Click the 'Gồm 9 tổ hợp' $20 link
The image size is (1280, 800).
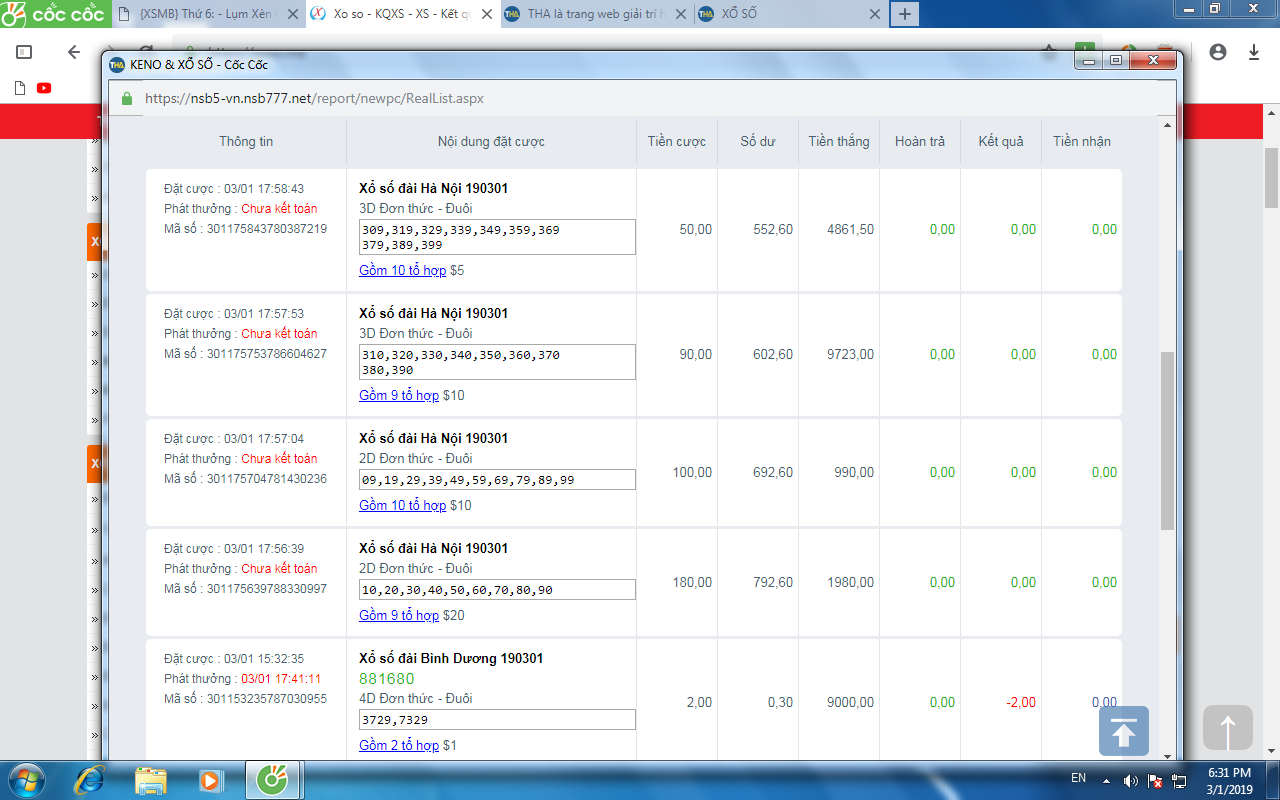pyautogui.click(x=398, y=615)
